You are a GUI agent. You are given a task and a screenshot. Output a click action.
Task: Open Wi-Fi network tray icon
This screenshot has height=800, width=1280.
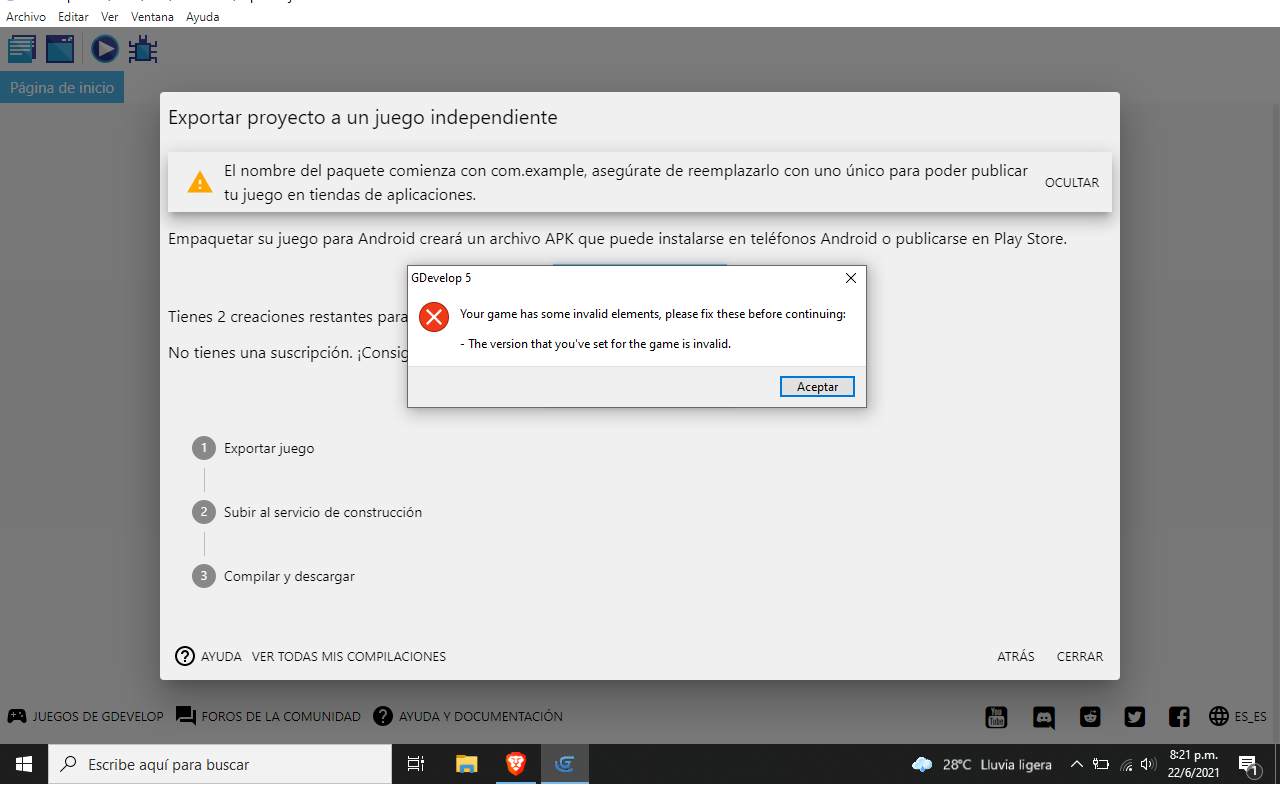coord(1127,764)
